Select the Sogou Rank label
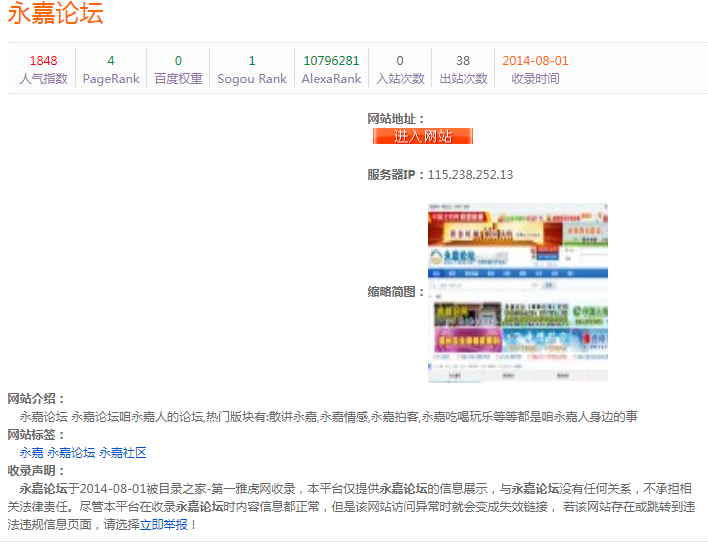 252,79
